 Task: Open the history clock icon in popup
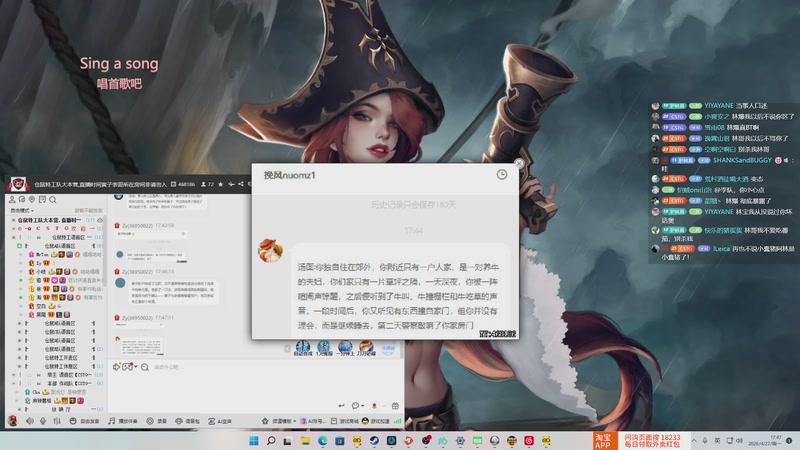502,174
